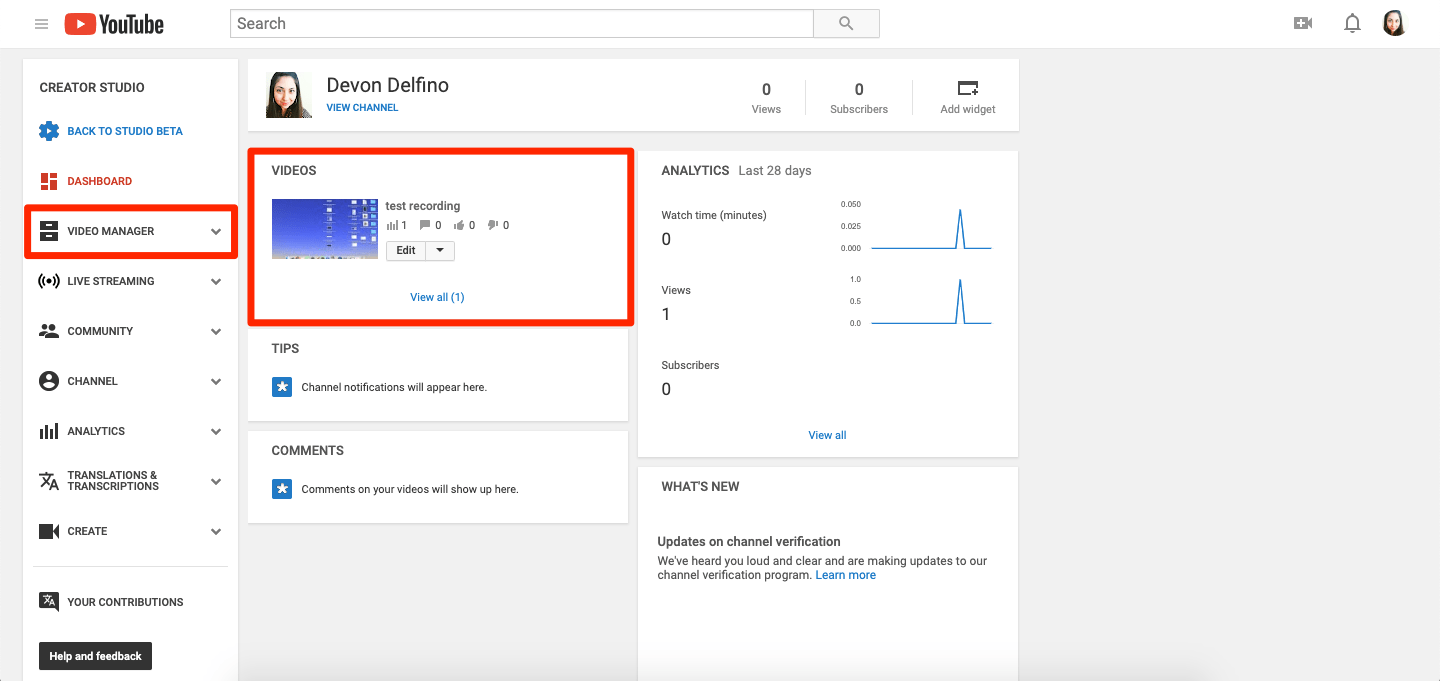Select Dashboard in the sidebar
The image size is (1440, 681).
(100, 181)
